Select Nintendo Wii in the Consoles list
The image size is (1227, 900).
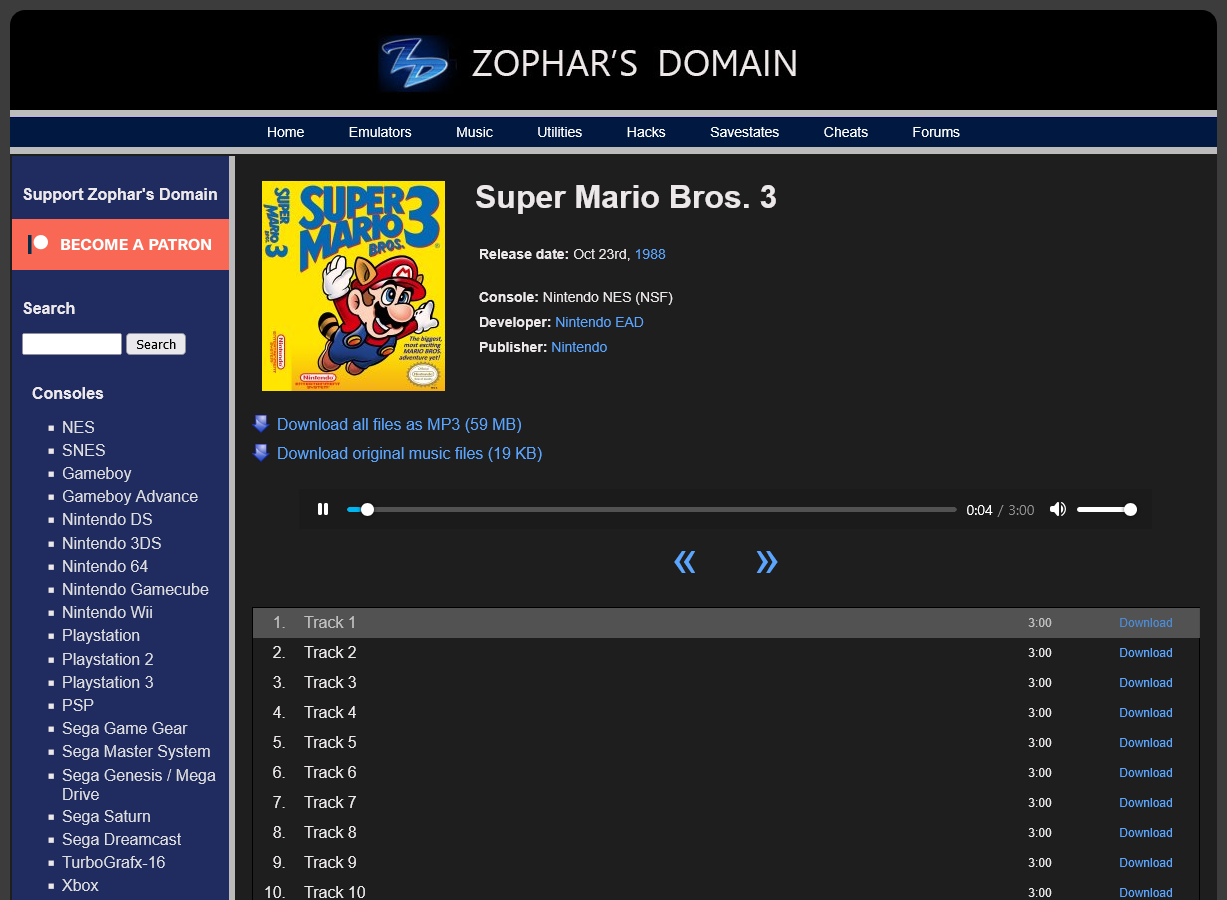[x=107, y=612]
